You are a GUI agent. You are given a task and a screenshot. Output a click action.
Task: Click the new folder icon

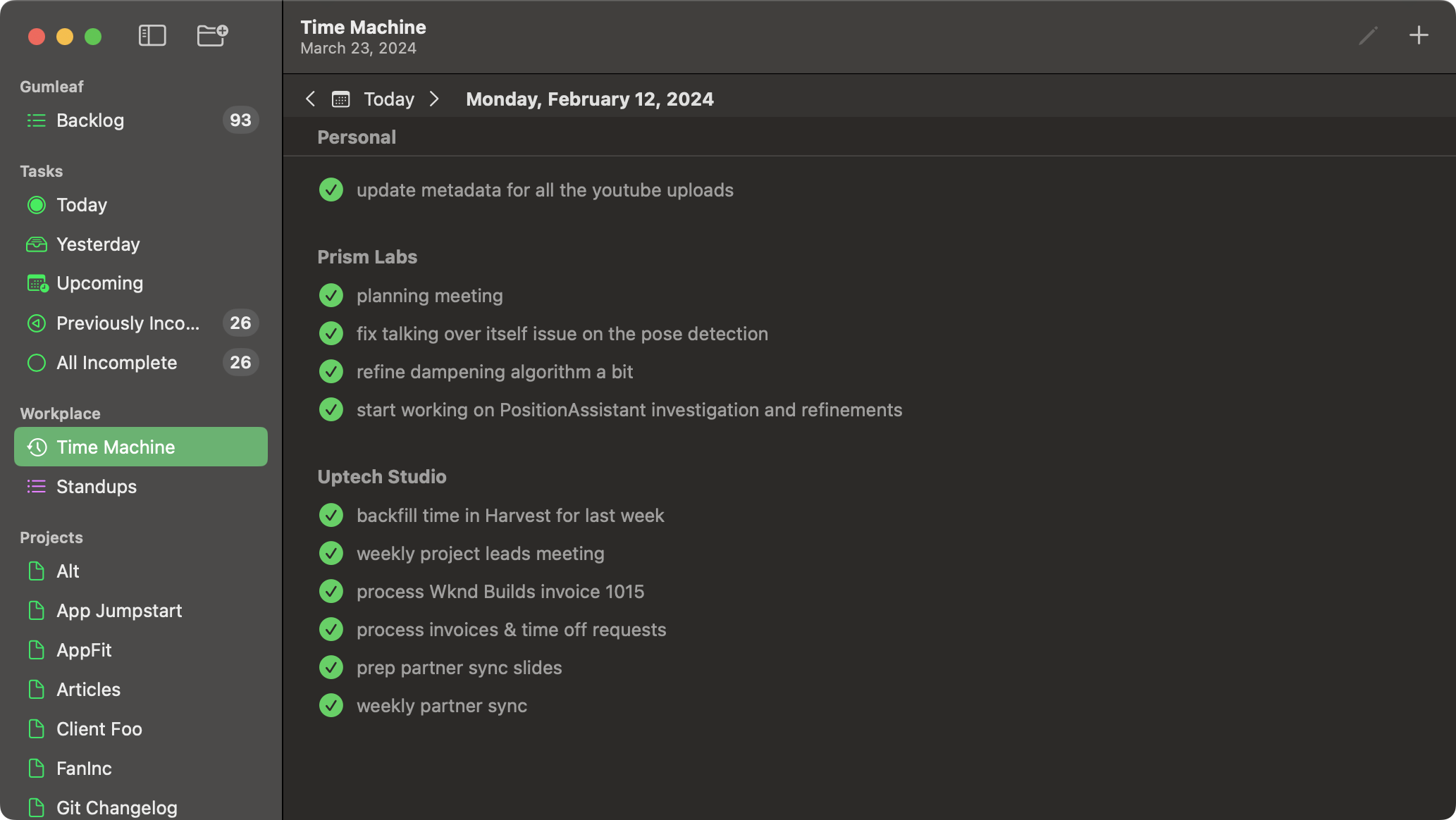coord(211,35)
